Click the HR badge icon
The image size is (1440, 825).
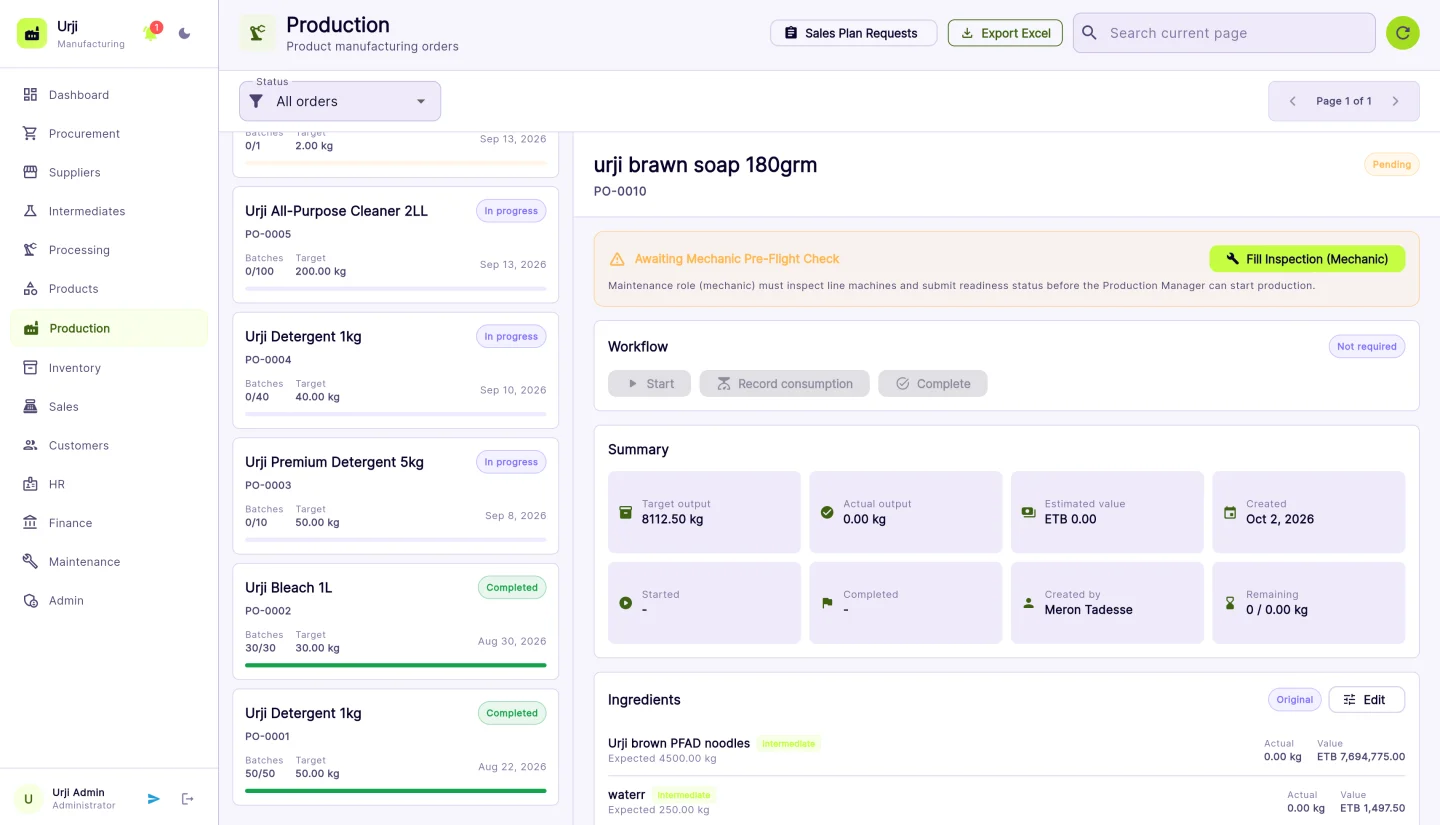pyautogui.click(x=30, y=484)
